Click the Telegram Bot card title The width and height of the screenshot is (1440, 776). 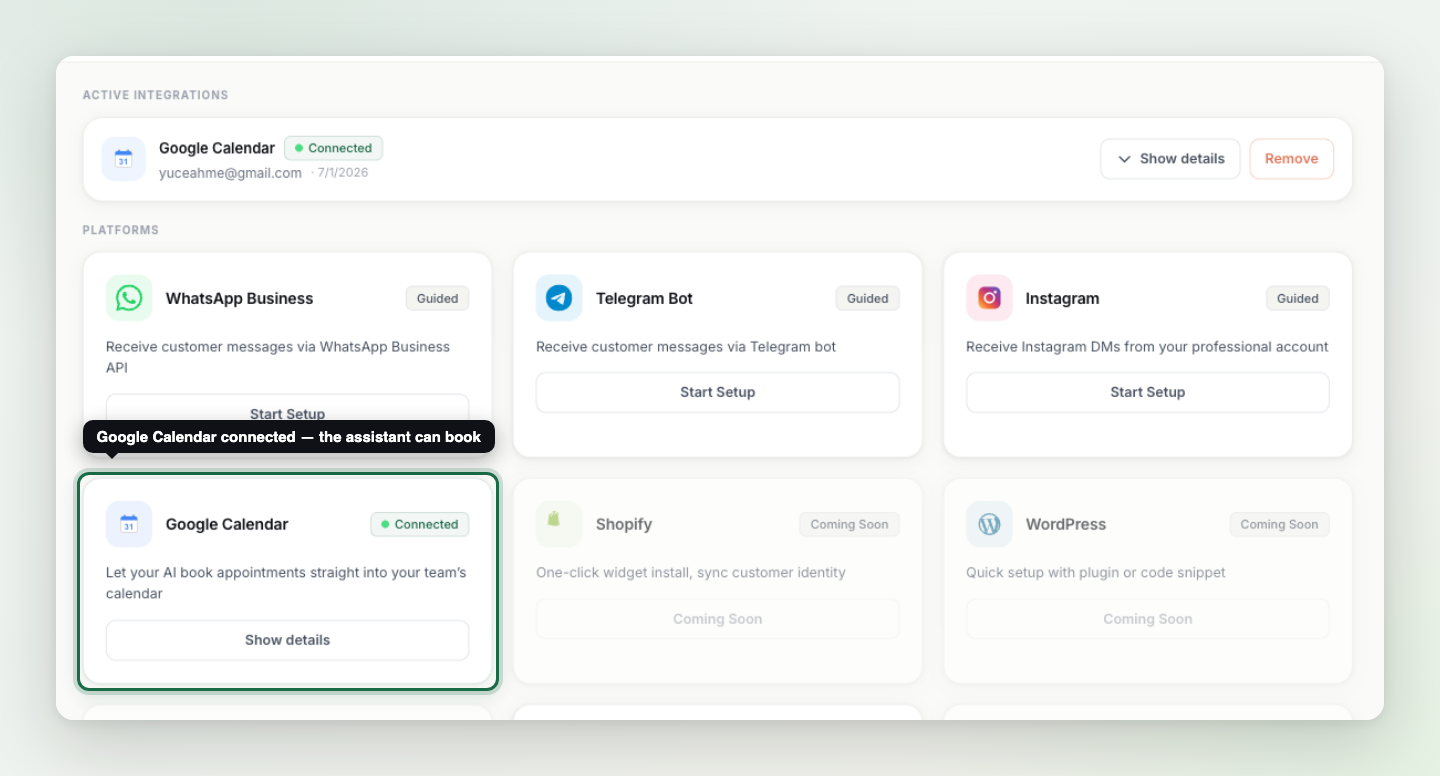pyautogui.click(x=644, y=298)
